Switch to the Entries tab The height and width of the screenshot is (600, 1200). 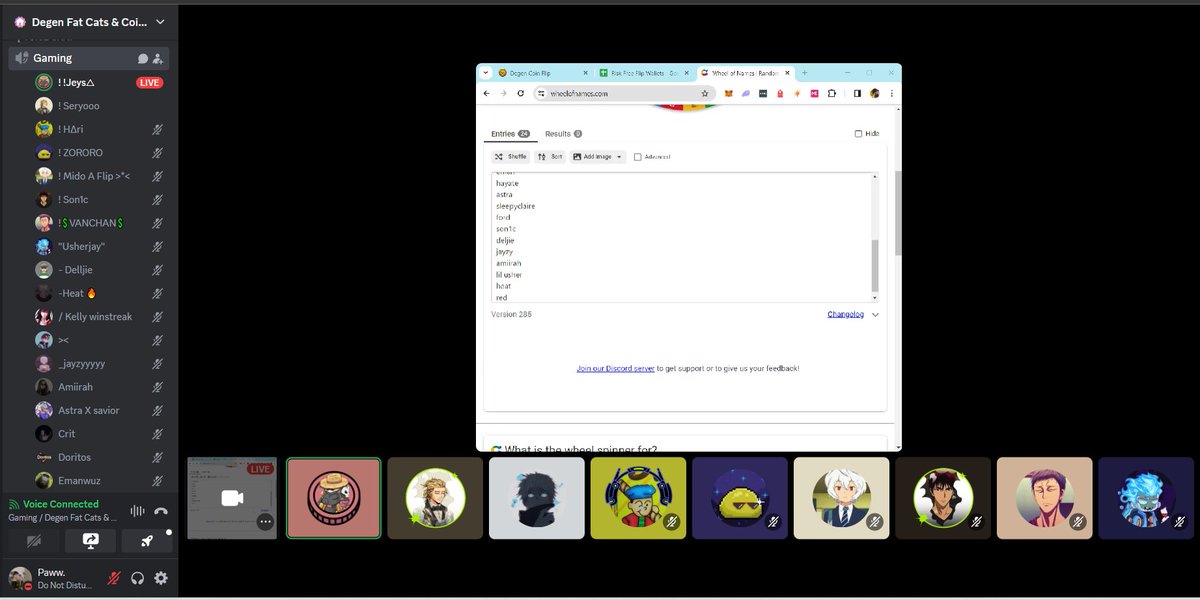coord(510,134)
